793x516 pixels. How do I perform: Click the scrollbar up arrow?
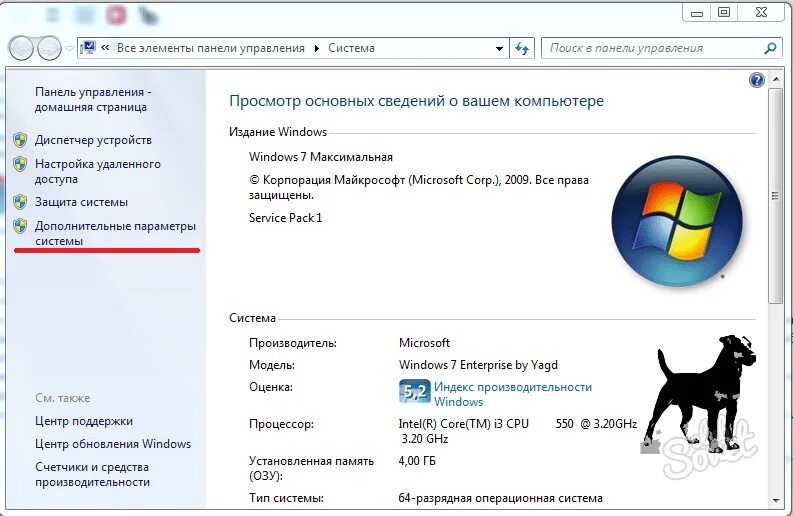coord(775,80)
